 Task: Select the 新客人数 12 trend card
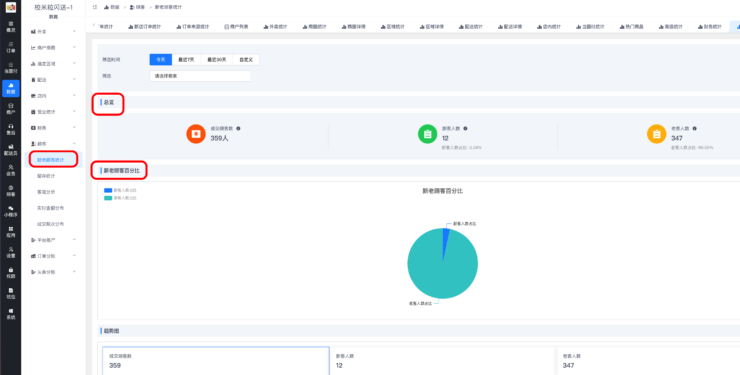[x=443, y=361]
